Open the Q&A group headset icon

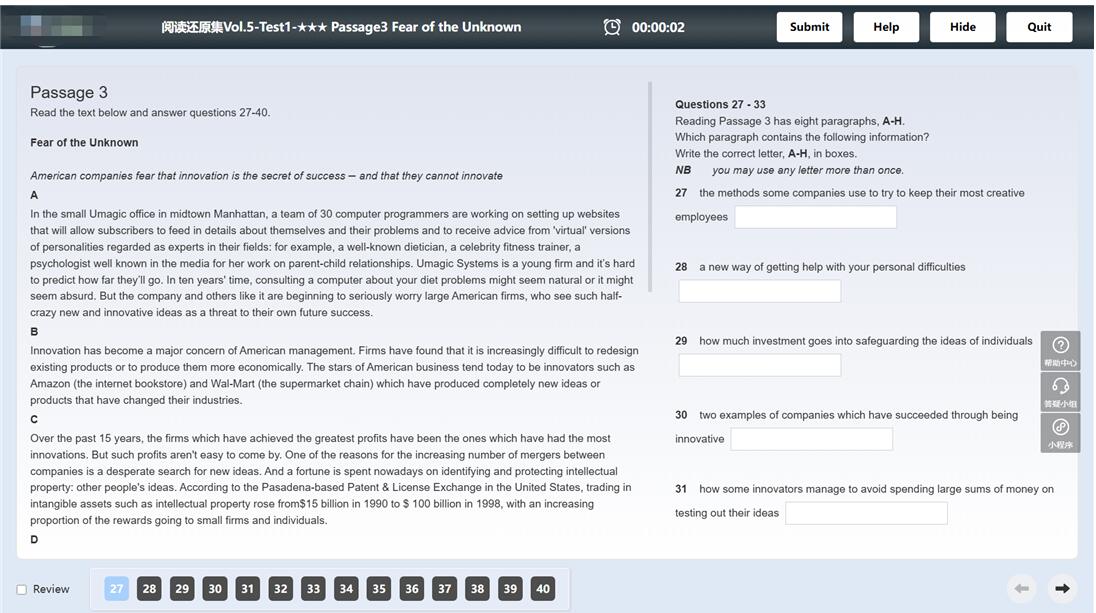pos(1060,391)
